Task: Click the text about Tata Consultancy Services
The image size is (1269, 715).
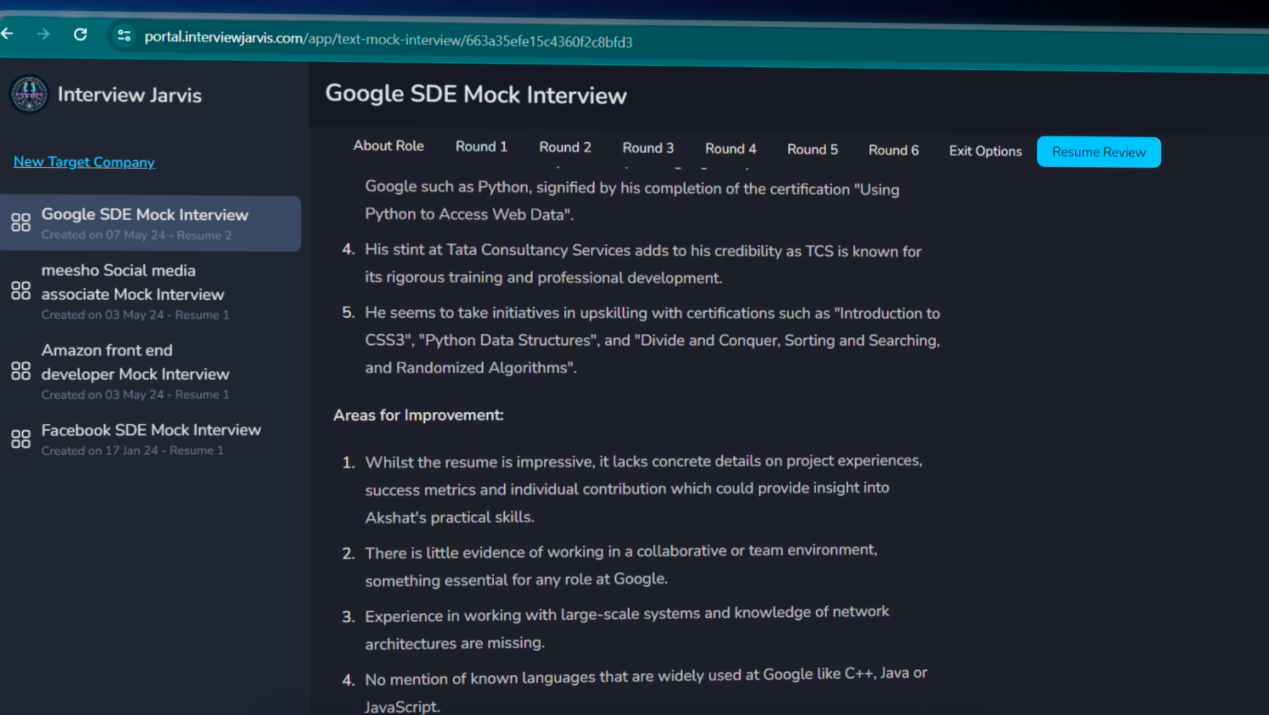Action: coord(643,264)
